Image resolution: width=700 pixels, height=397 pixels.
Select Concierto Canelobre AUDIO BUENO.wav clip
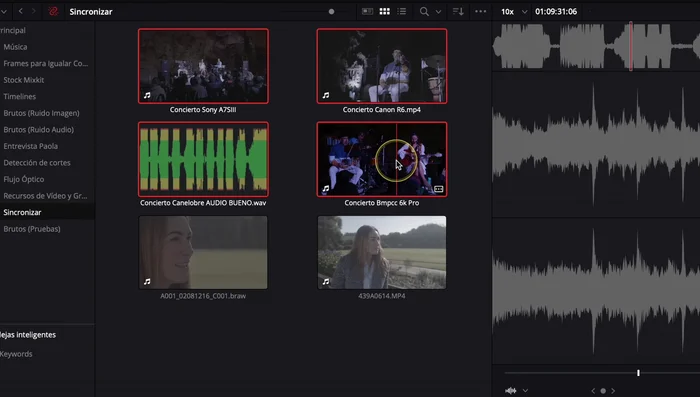pyautogui.click(x=203, y=159)
